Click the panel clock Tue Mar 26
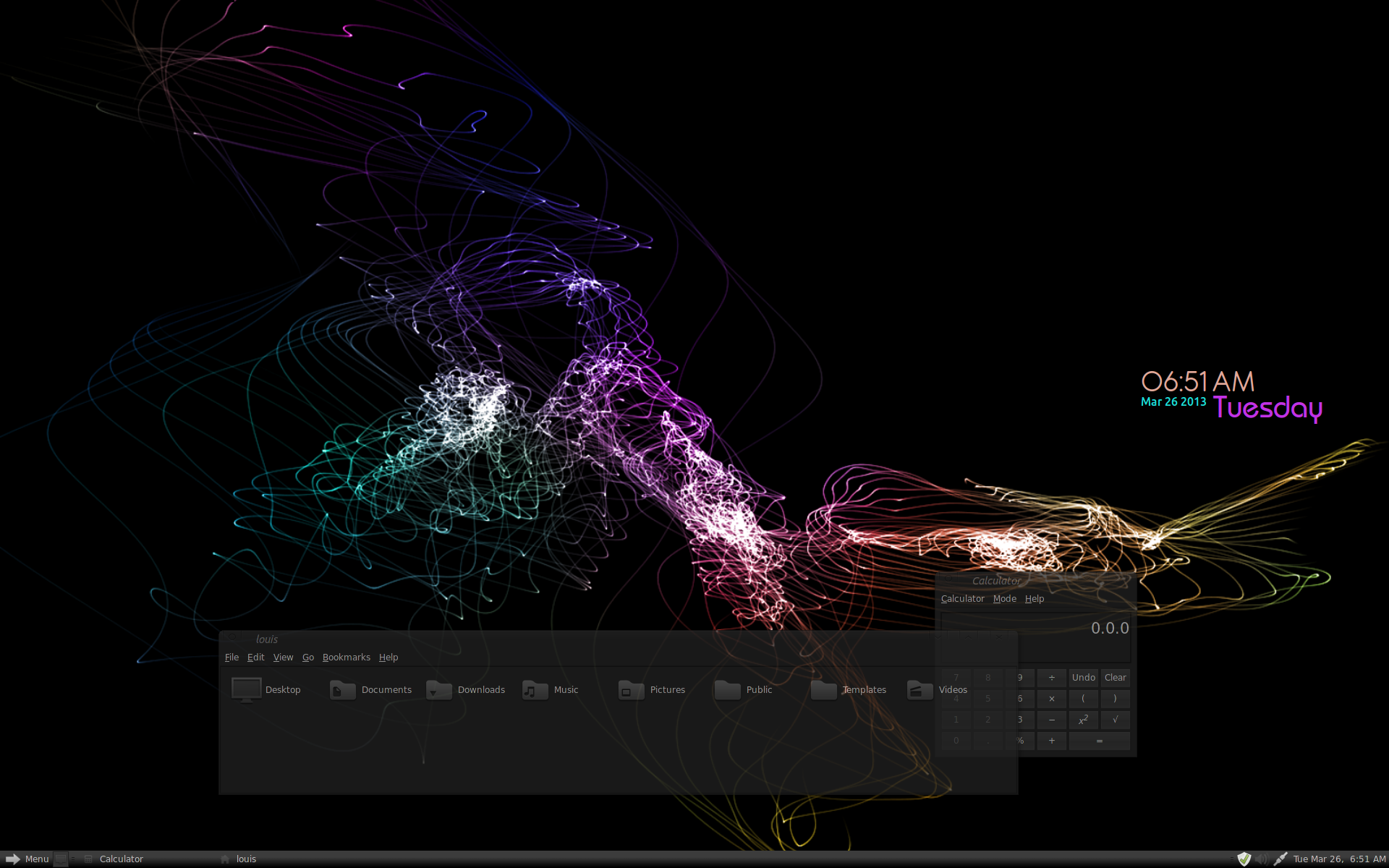This screenshot has height=868, width=1389. point(1339,859)
